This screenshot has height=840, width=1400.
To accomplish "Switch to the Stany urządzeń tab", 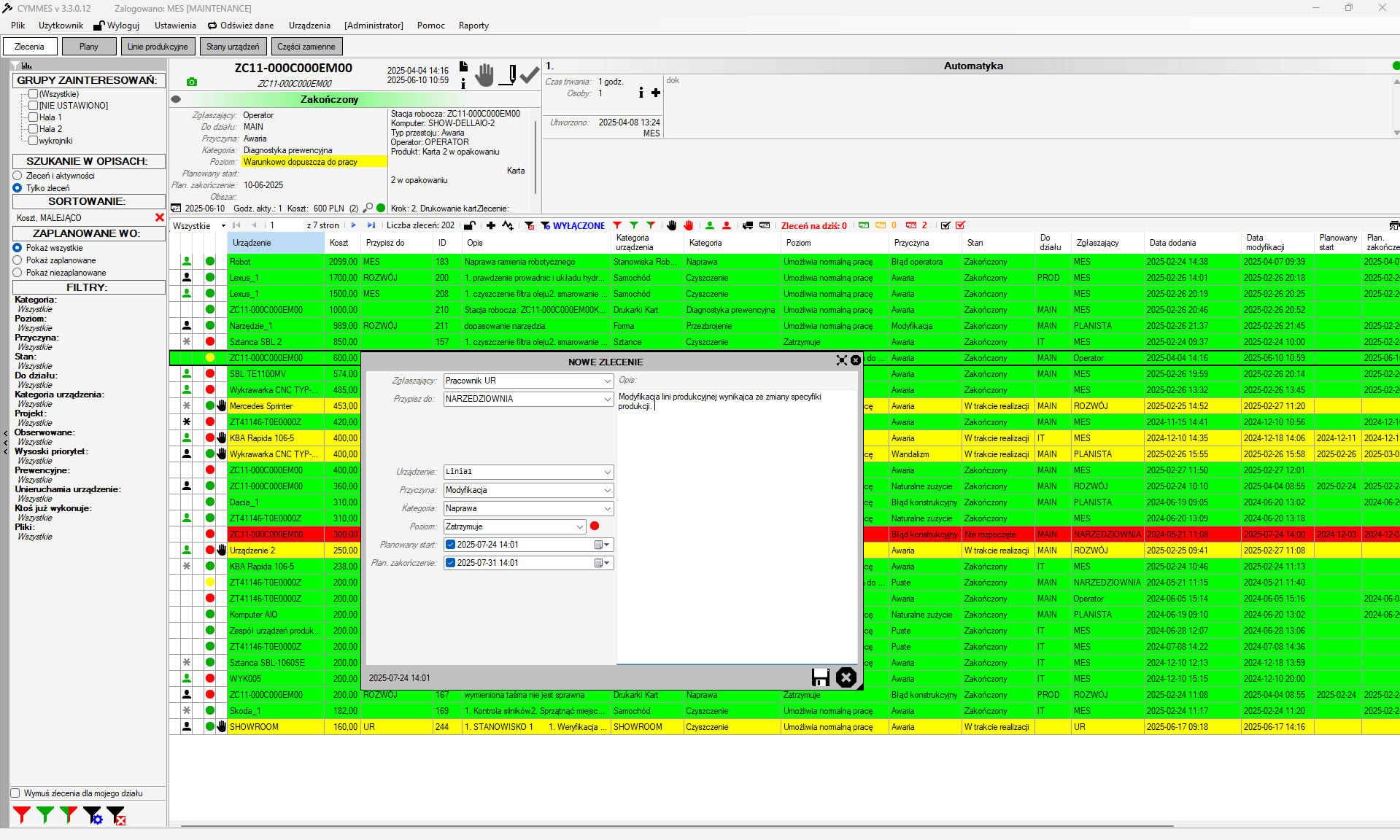I will tap(233, 47).
